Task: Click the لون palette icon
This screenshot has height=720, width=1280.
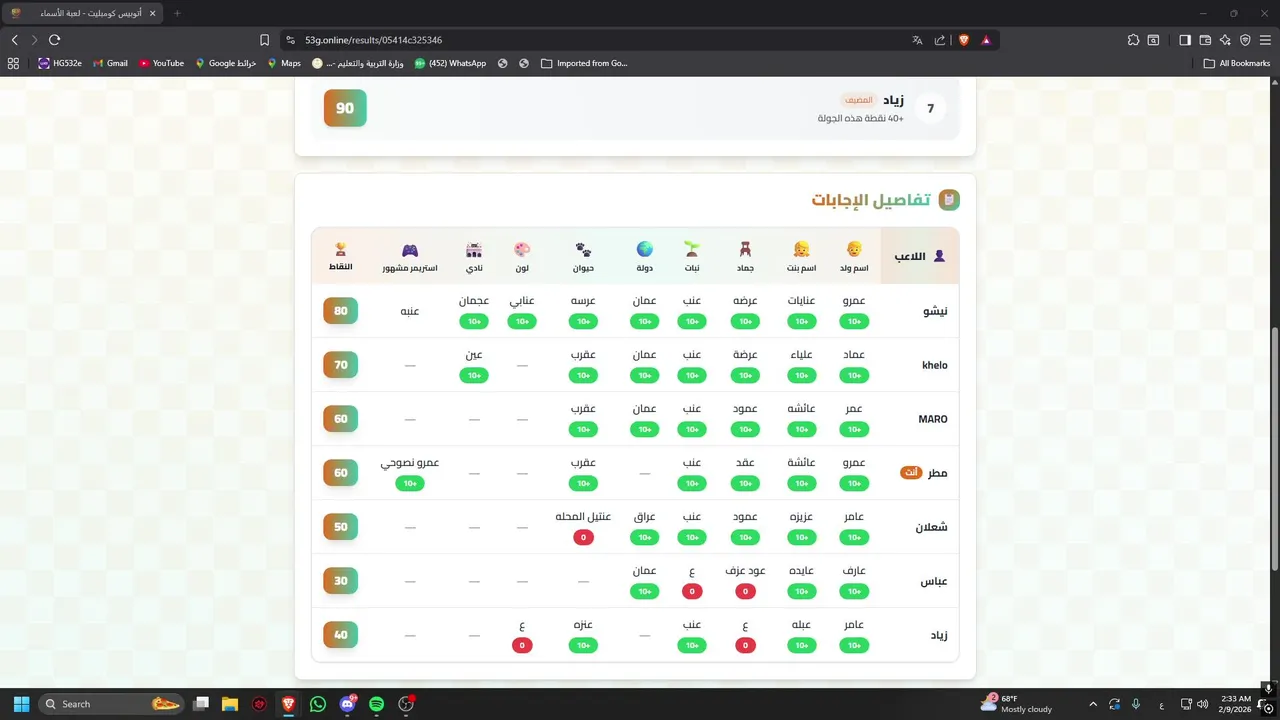Action: tap(522, 249)
